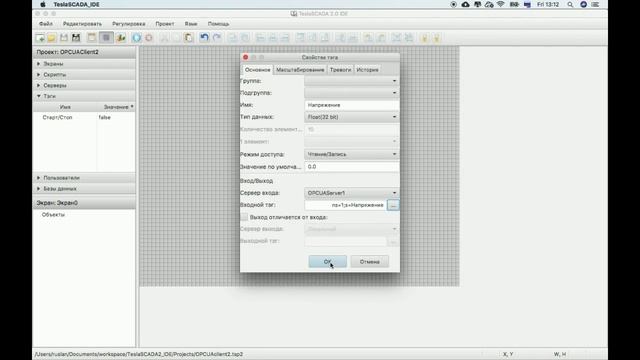Click the Имя field containing Напряжение
640x360 pixels.
point(352,105)
